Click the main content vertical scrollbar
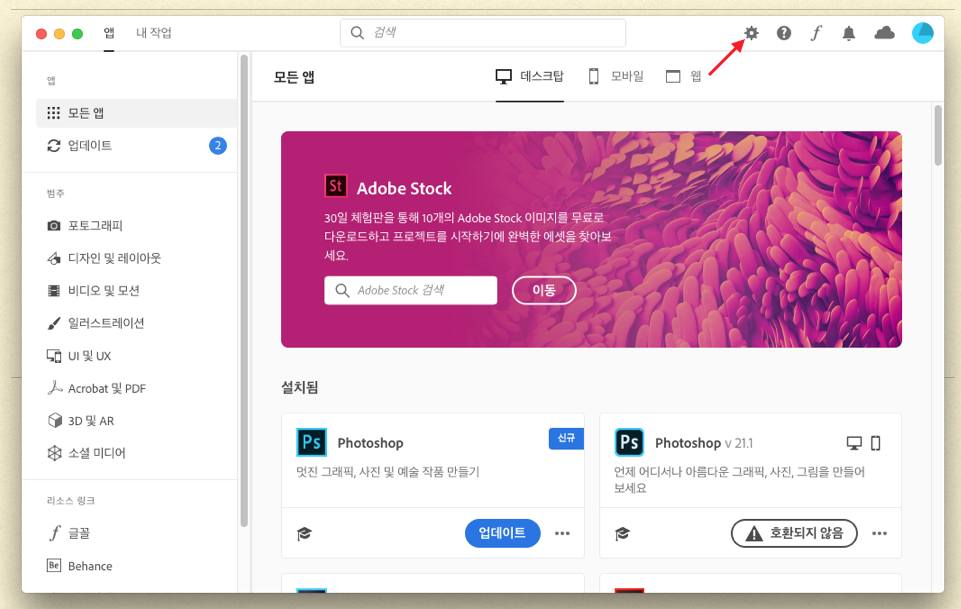This screenshot has width=961, height=609. click(x=938, y=135)
